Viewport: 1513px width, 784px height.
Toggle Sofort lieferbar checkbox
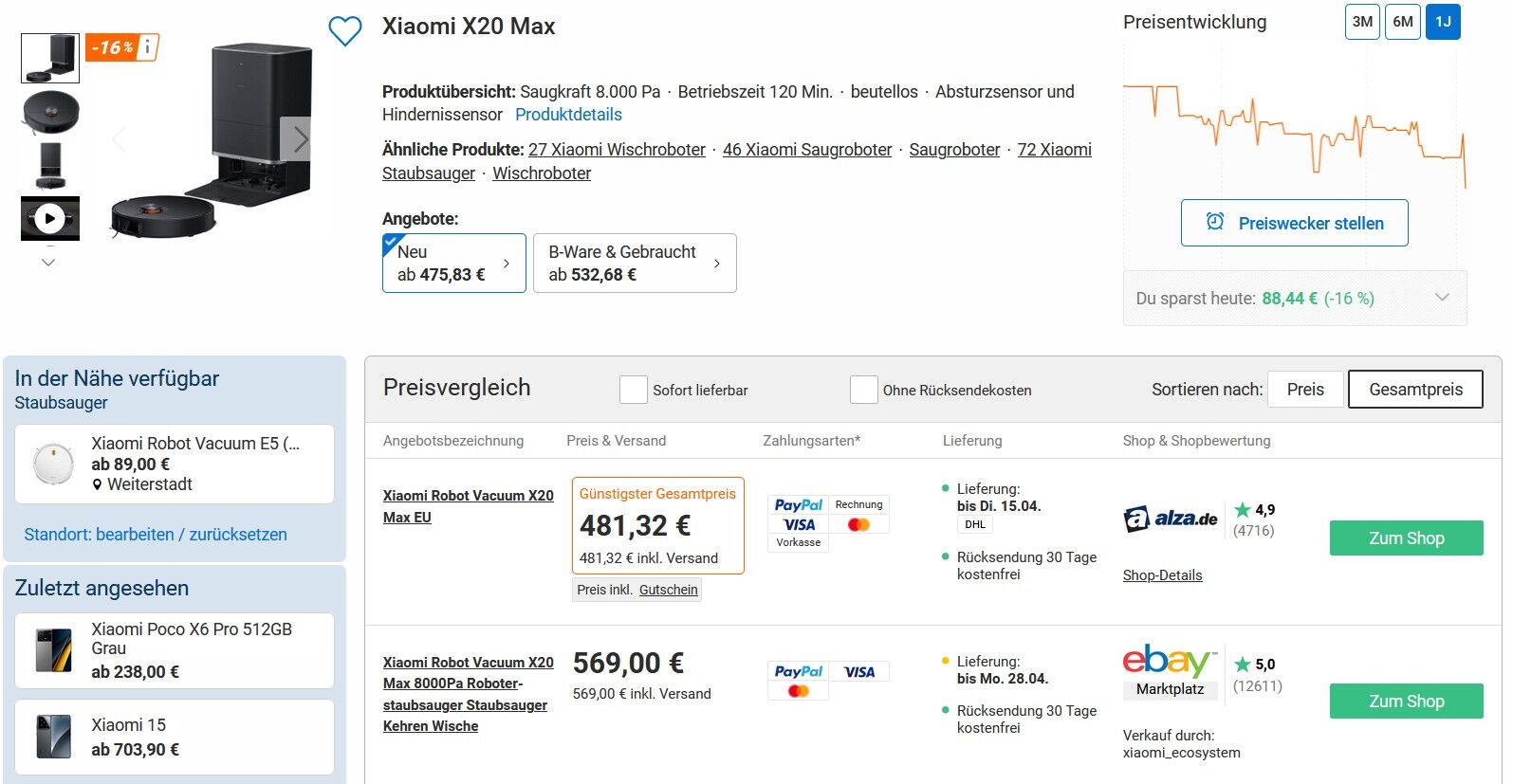click(634, 390)
